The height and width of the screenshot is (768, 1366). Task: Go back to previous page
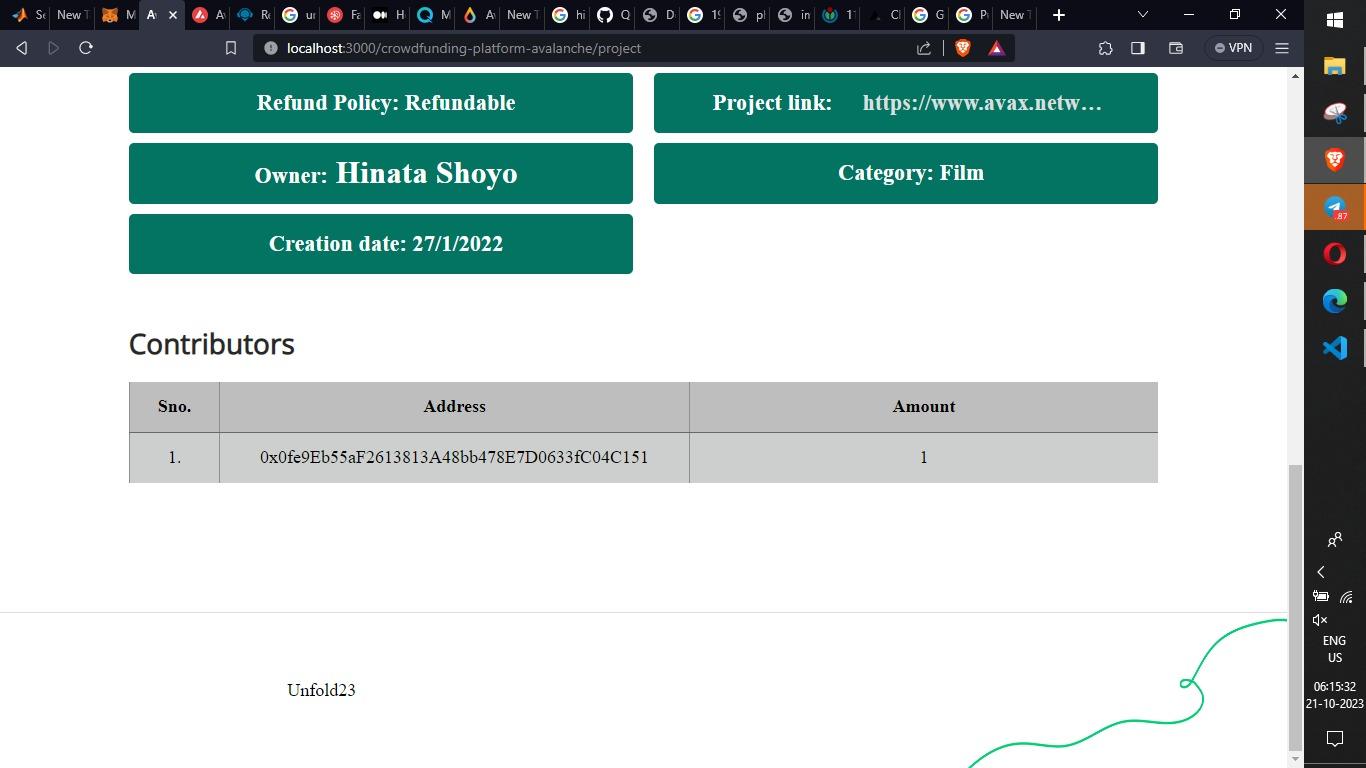(21, 48)
